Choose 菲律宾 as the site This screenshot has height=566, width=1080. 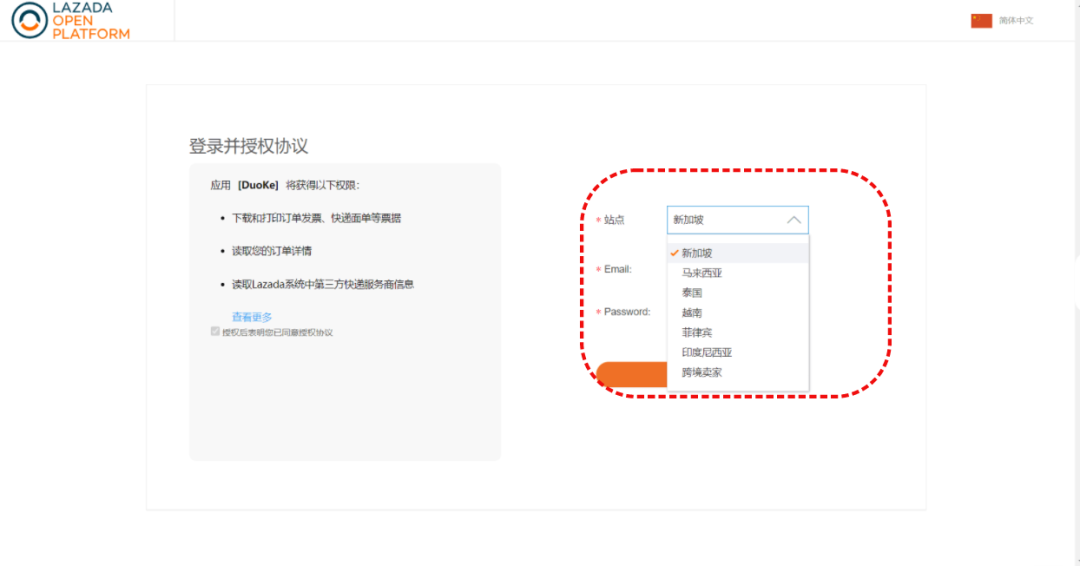point(697,332)
